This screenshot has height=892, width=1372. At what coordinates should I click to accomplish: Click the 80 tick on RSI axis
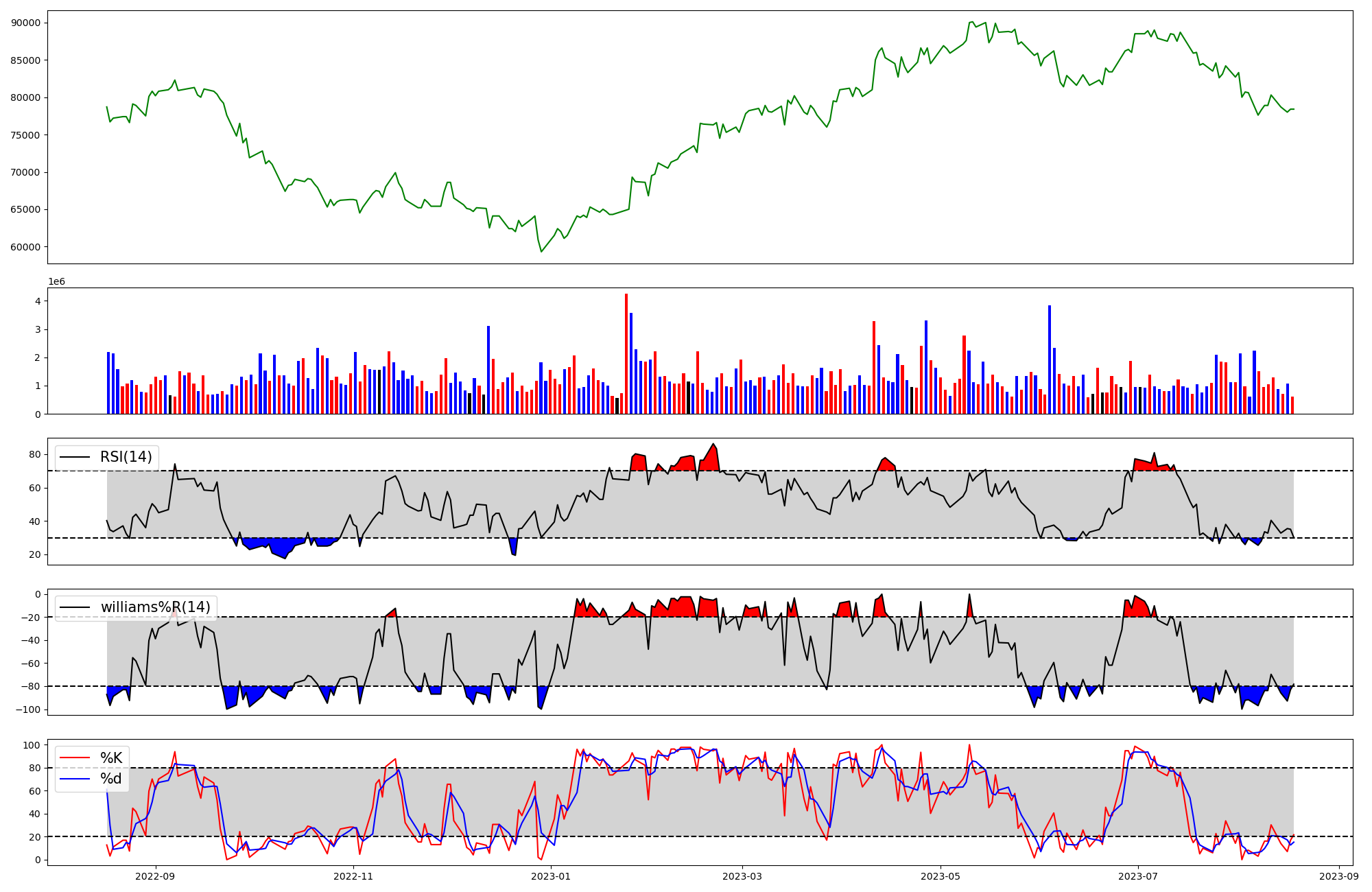pos(34,454)
